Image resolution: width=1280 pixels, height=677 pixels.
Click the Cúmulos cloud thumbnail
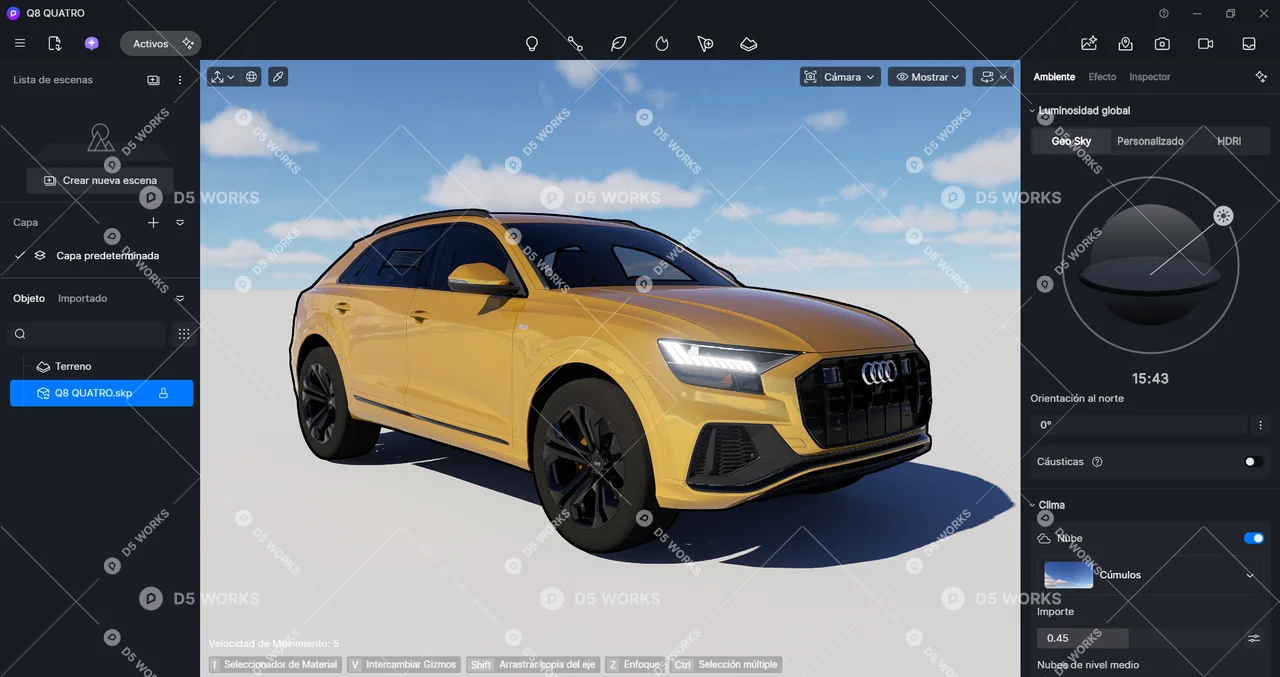[1069, 575]
